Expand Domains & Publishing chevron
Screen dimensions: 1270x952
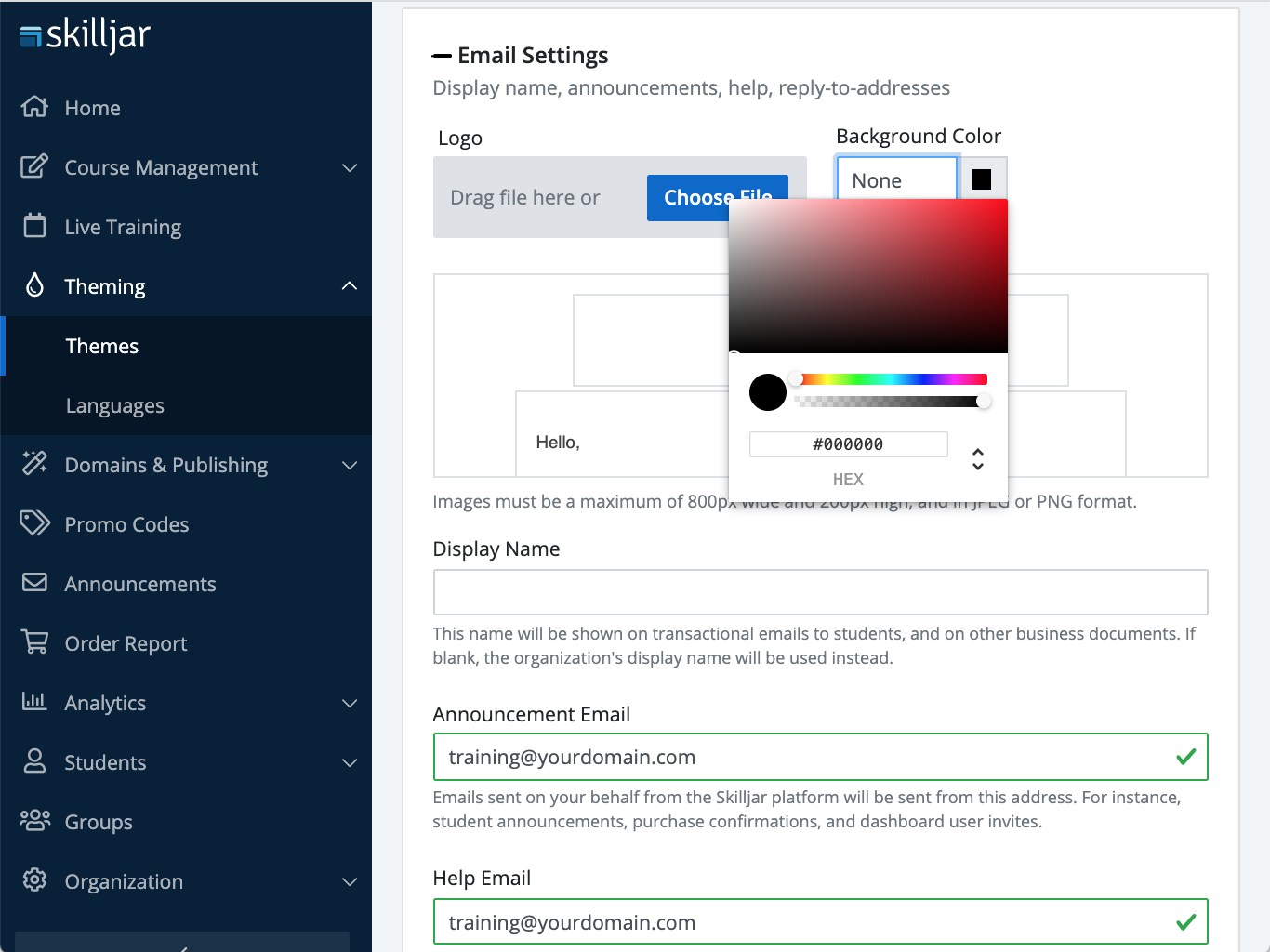tap(350, 465)
